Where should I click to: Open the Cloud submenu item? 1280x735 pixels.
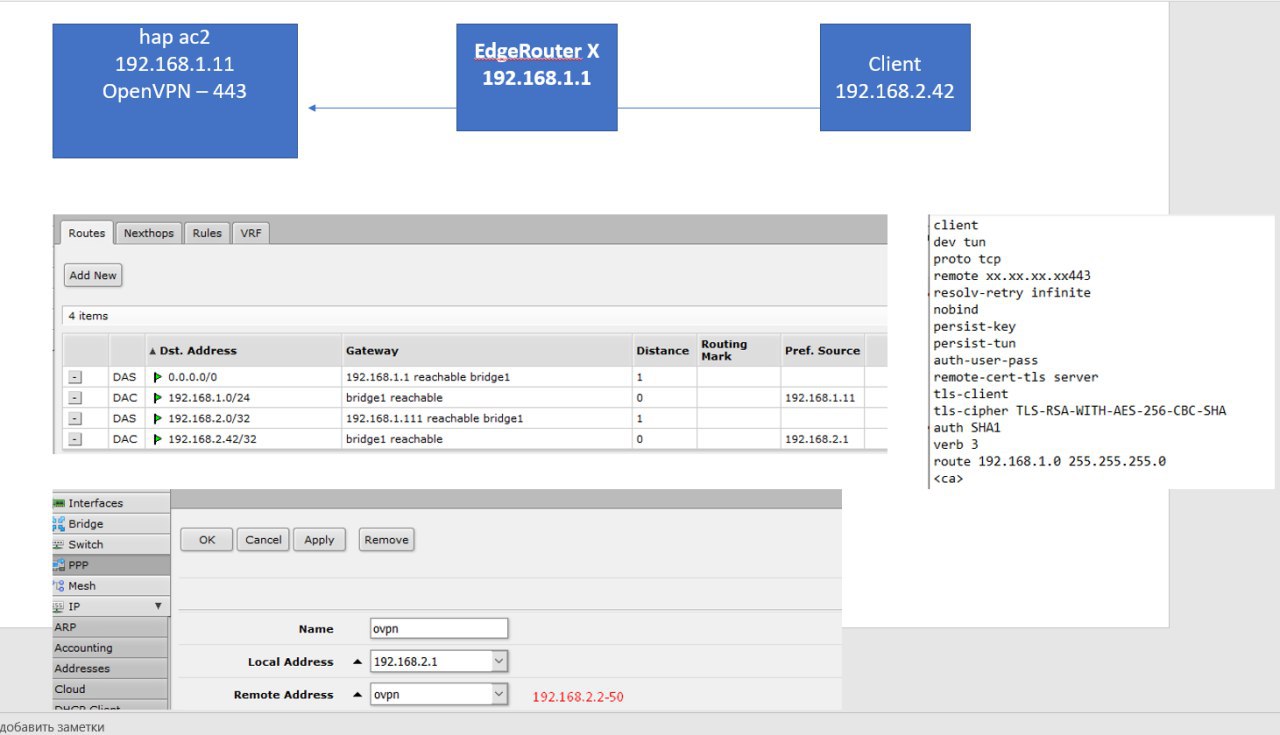(110, 689)
